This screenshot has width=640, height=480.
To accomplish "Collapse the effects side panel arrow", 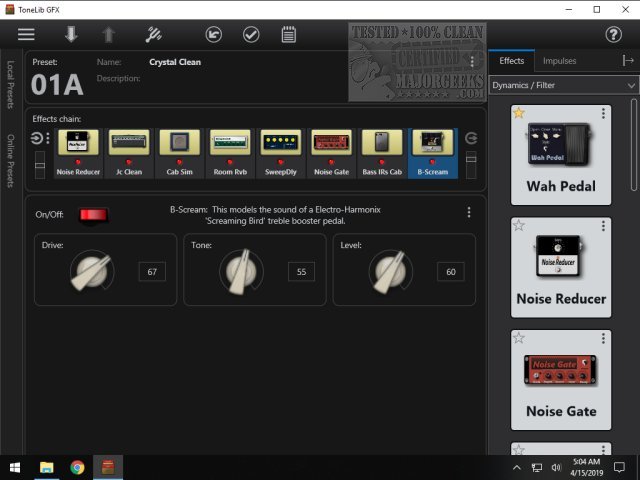I will coord(628,61).
